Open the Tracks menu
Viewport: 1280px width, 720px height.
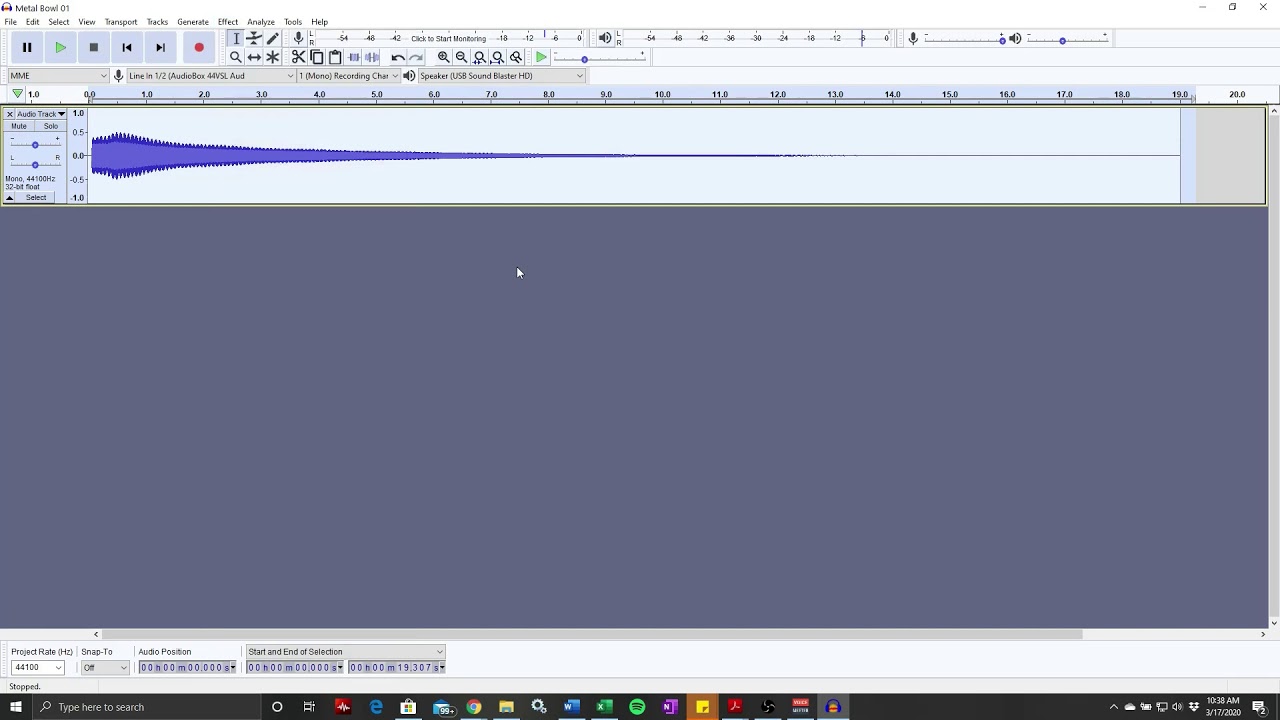pyautogui.click(x=157, y=22)
